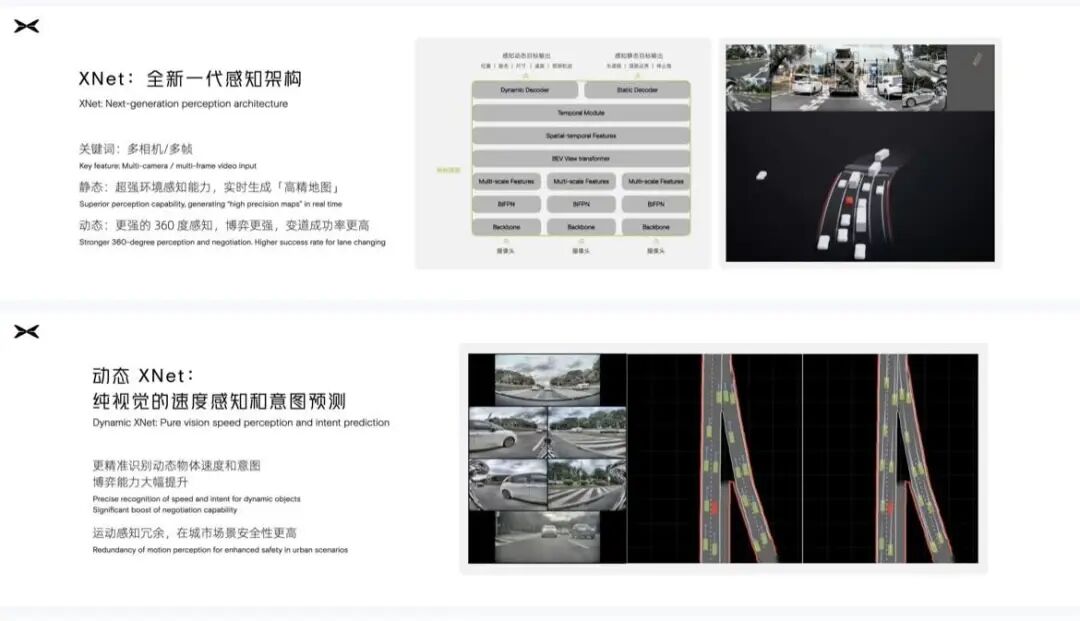The image size is (1080, 621).
Task: Click the Dynamic Decoder block in the diagram
Action: pyautogui.click(x=525, y=90)
